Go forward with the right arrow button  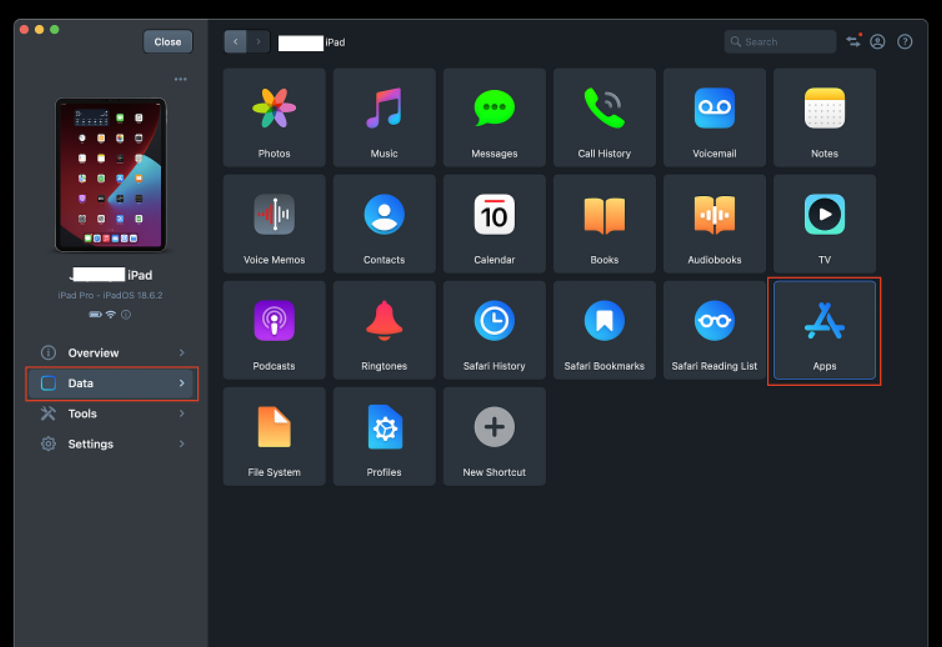coord(258,41)
